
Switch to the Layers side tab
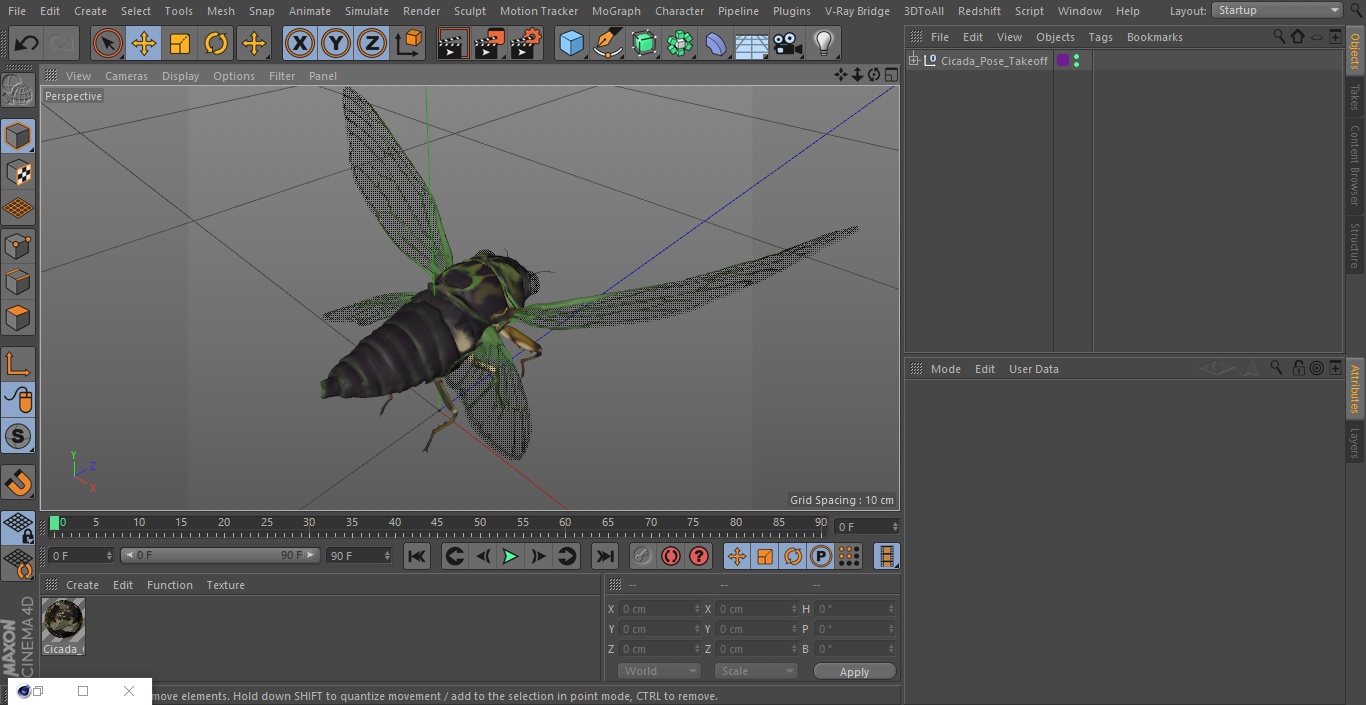click(x=1355, y=443)
